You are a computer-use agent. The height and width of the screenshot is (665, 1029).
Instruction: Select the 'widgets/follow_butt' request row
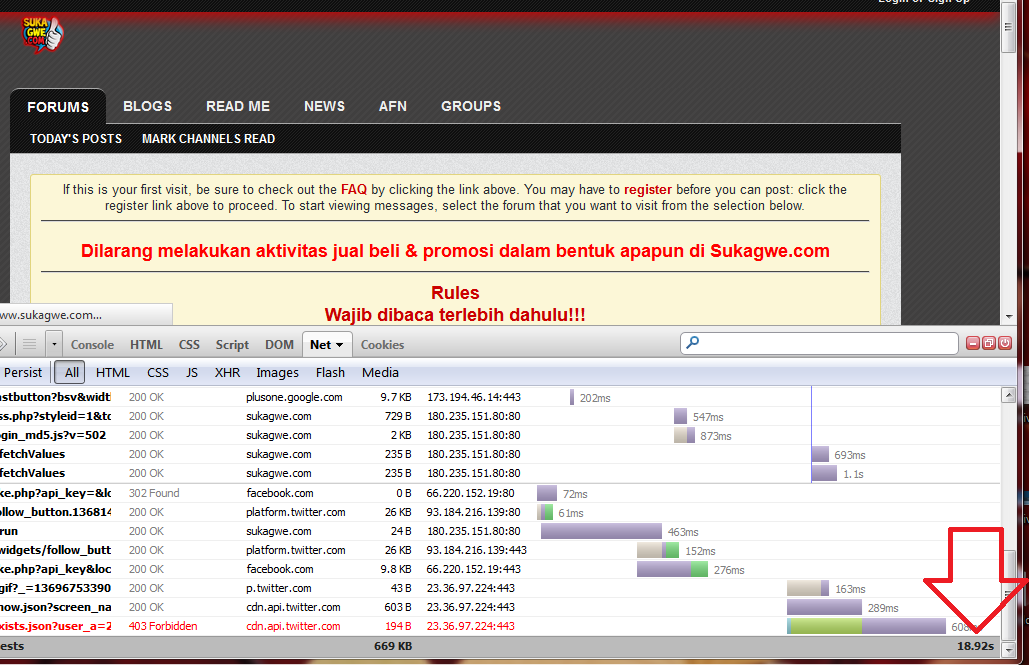(x=500, y=550)
